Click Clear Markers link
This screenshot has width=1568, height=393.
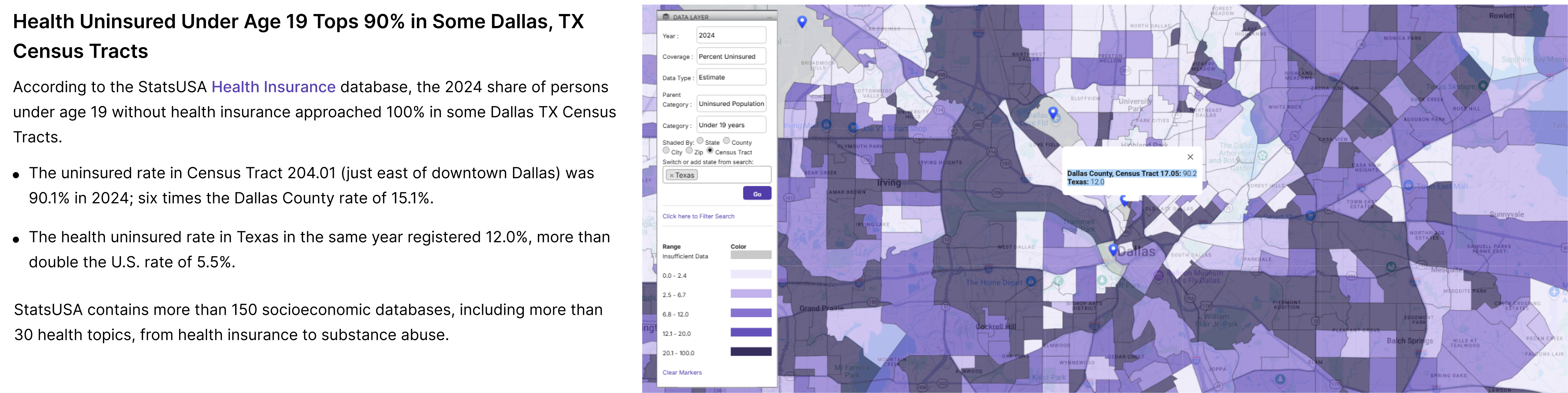pyautogui.click(x=682, y=372)
